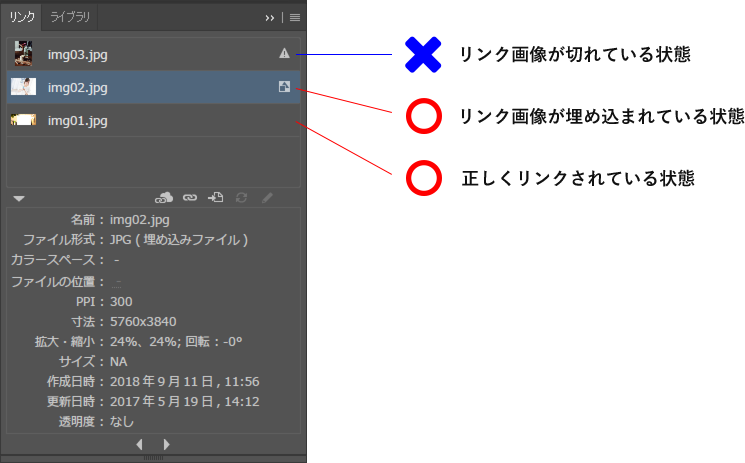Select the img03.jpg link row
Image resolution: width=745 pixels, height=463 pixels.
pyautogui.click(x=150, y=54)
